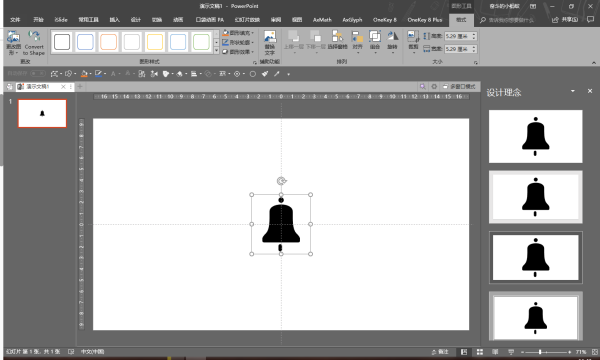Adjust the zoom slider in status bar
The height and width of the screenshot is (360, 600).
(x=546, y=352)
